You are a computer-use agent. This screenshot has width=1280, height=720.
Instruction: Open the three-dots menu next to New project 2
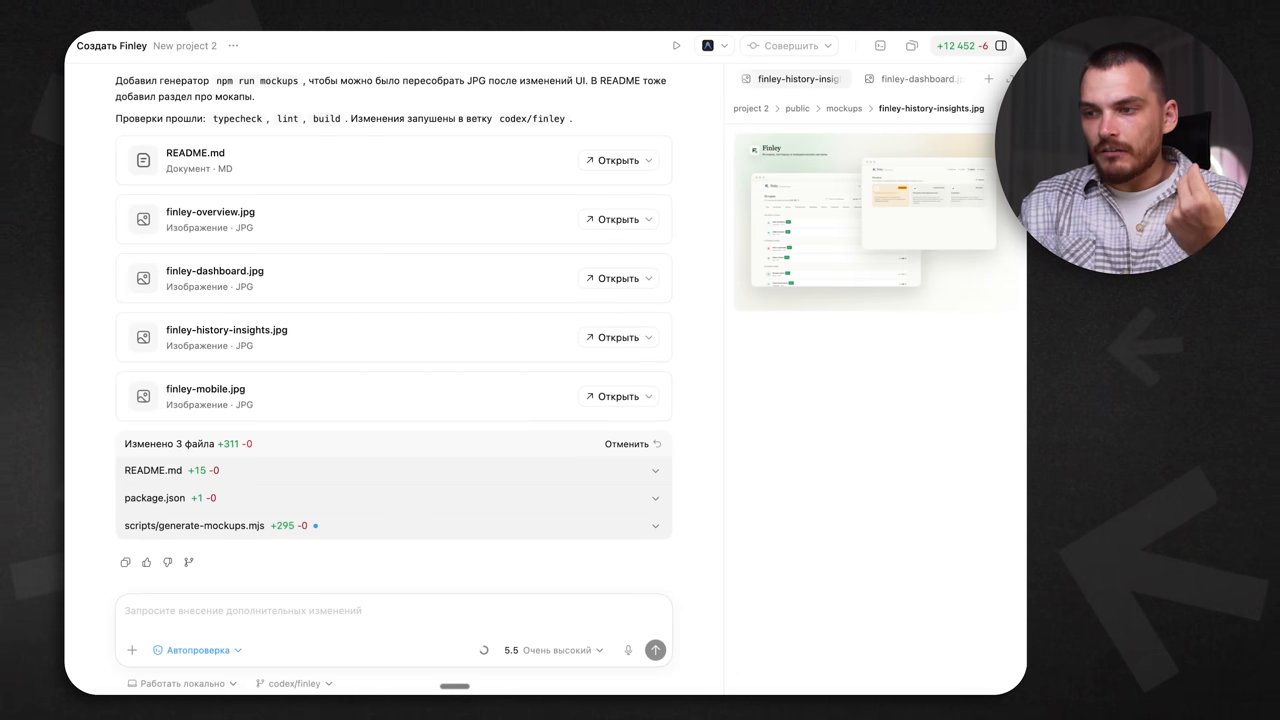click(233, 46)
